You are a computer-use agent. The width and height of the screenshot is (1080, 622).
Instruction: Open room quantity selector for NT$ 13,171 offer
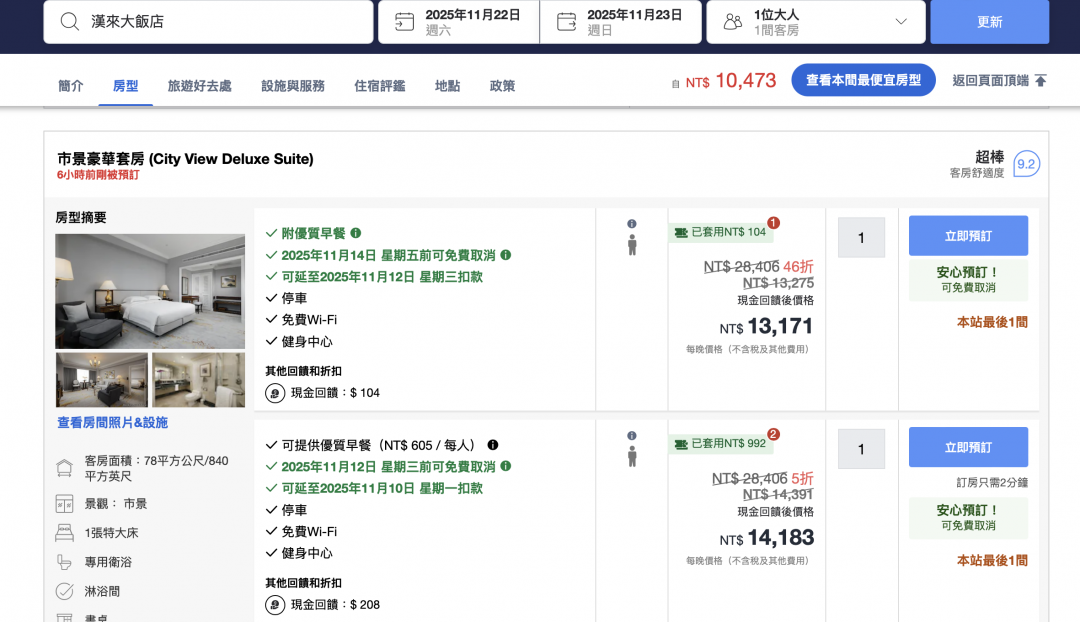861,238
